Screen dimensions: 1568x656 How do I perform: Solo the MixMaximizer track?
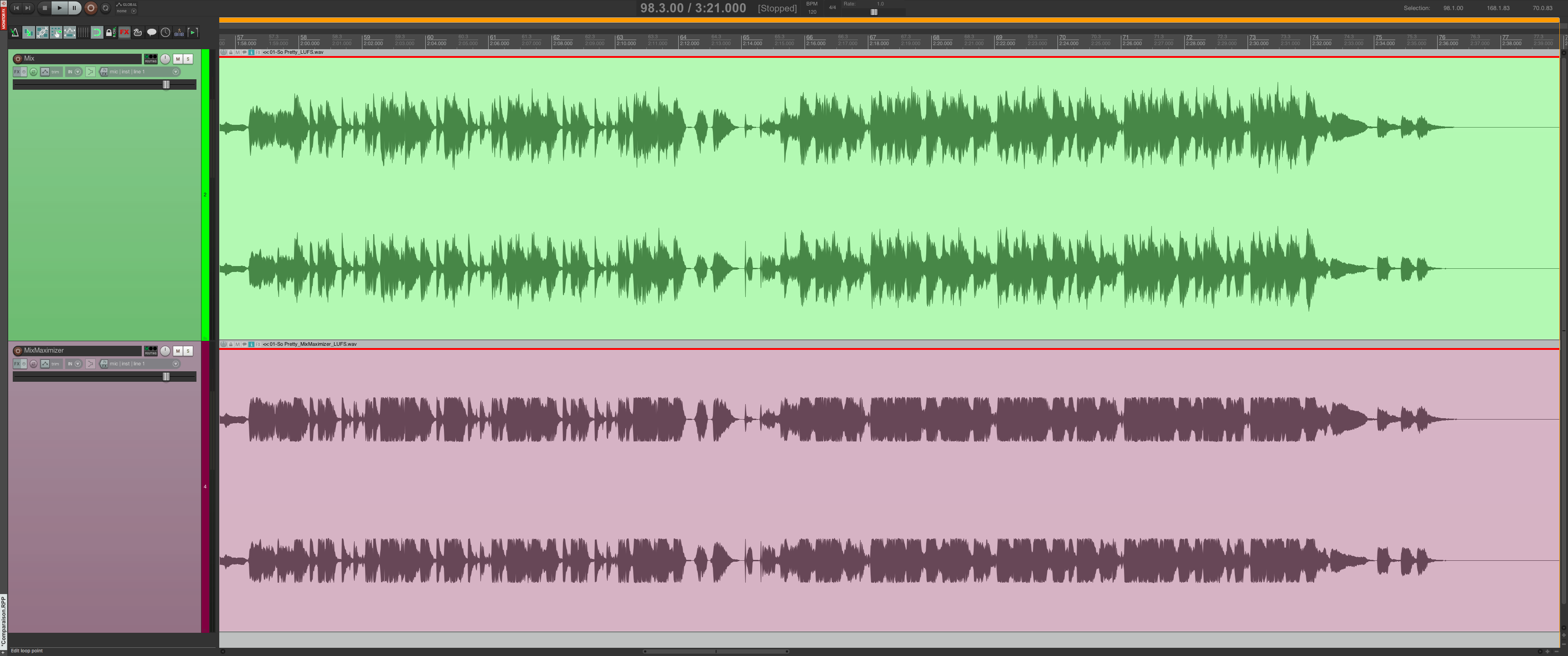pyautogui.click(x=187, y=351)
